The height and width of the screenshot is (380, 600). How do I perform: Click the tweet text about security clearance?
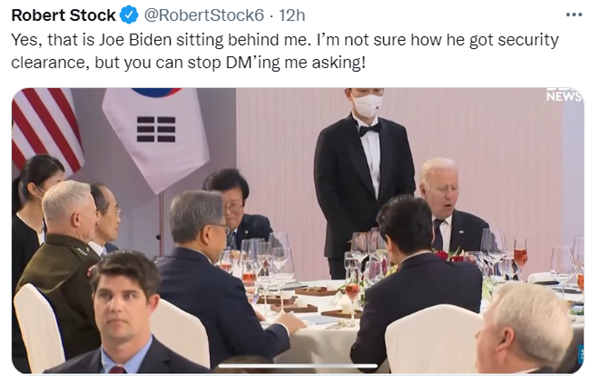point(285,51)
